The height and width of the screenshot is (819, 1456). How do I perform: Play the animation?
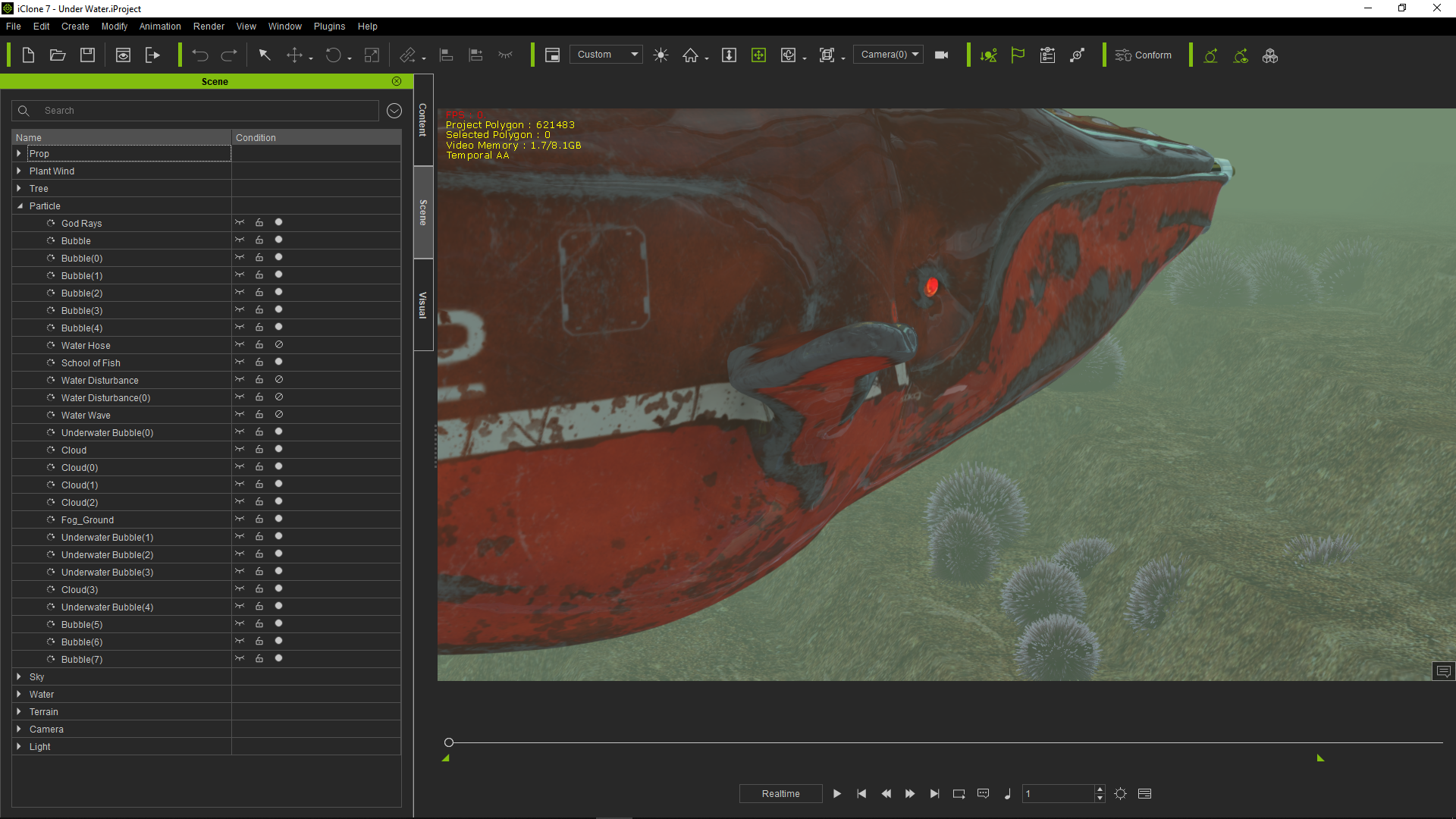(x=837, y=794)
